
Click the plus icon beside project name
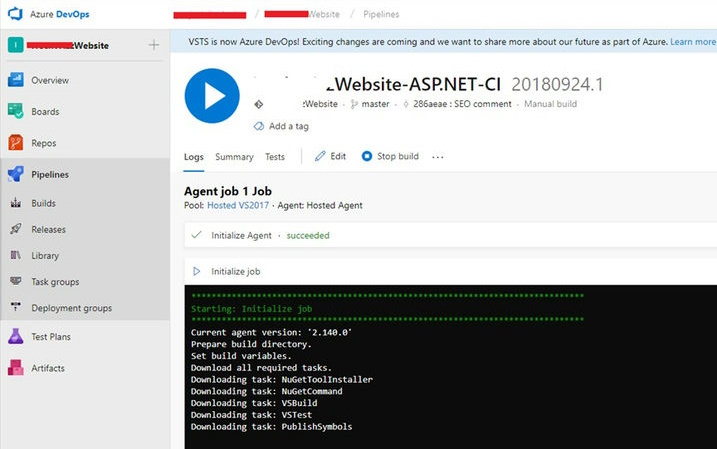(154, 45)
